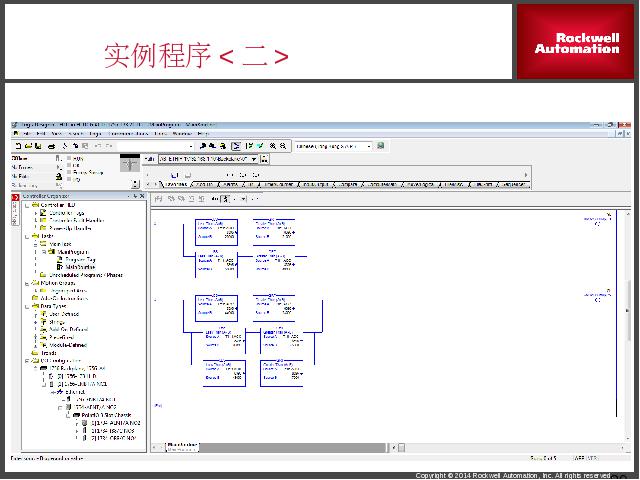640x480 pixels.
Task: Open the Help menu
Action: pos(203,133)
